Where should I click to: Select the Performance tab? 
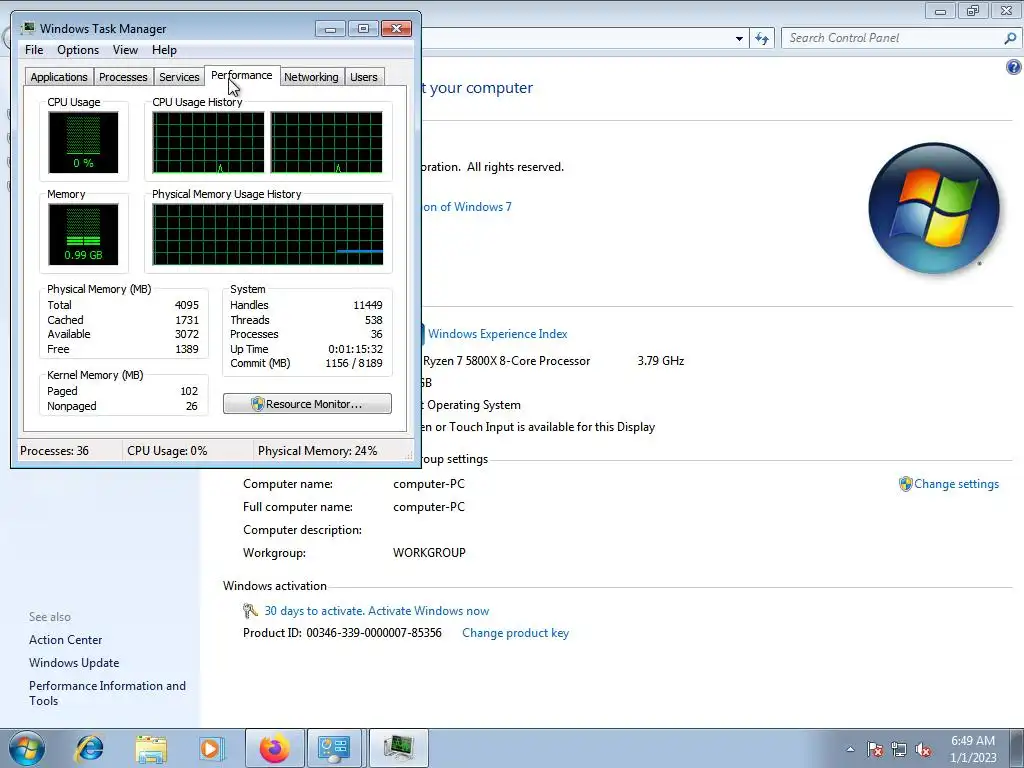tap(242, 75)
